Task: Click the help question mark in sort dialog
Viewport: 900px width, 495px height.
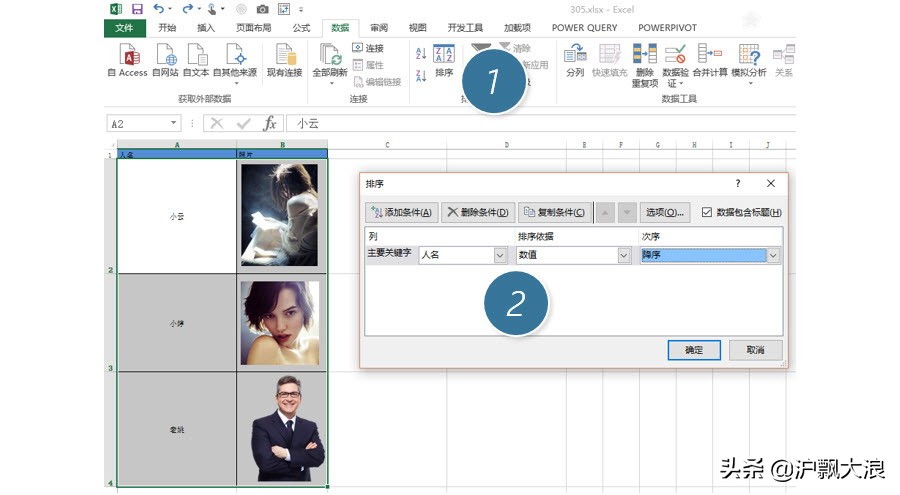Action: point(738,183)
